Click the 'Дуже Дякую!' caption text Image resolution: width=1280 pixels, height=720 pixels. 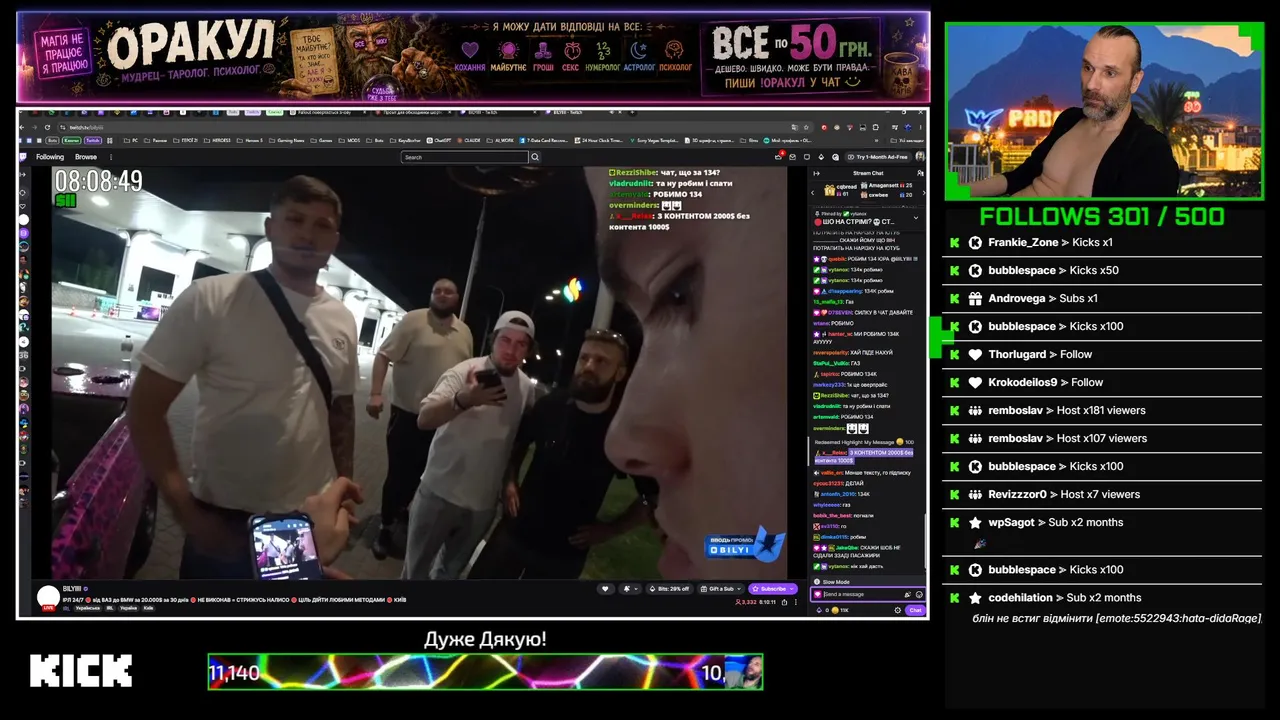[485, 640]
